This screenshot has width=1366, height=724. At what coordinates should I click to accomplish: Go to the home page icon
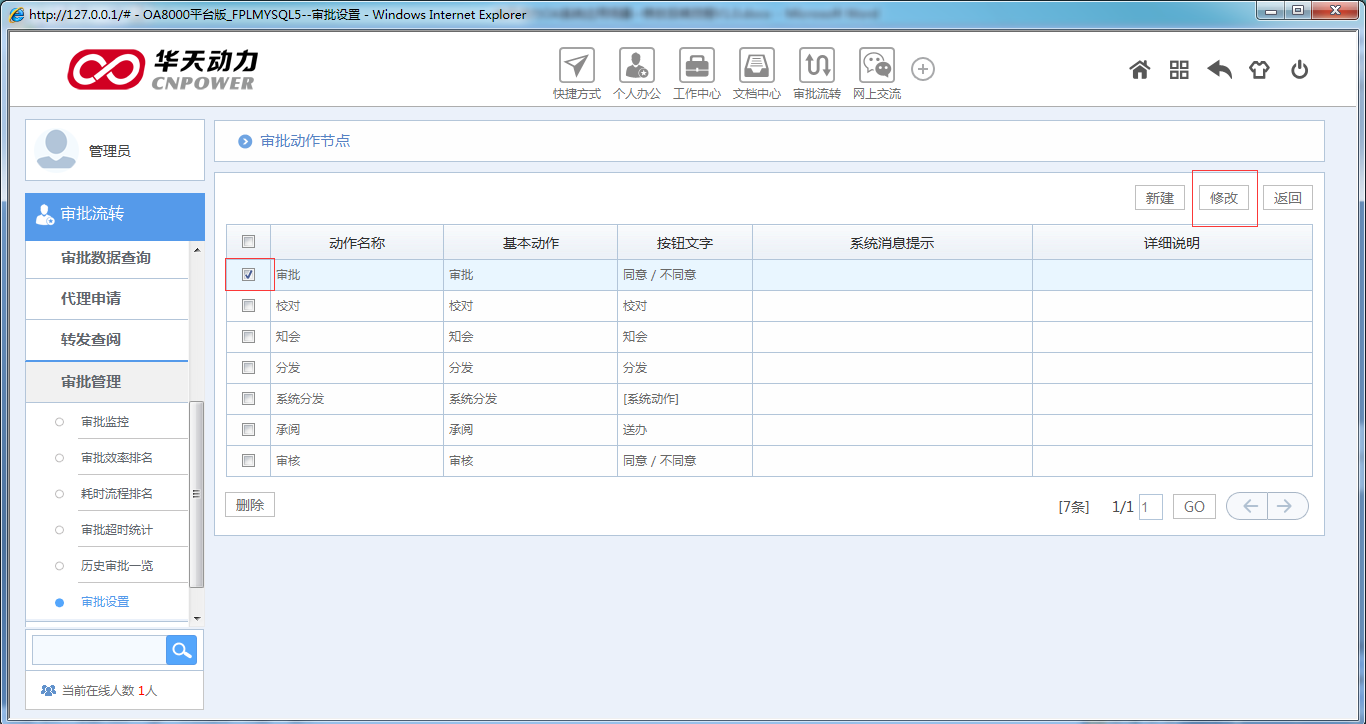coord(1139,70)
